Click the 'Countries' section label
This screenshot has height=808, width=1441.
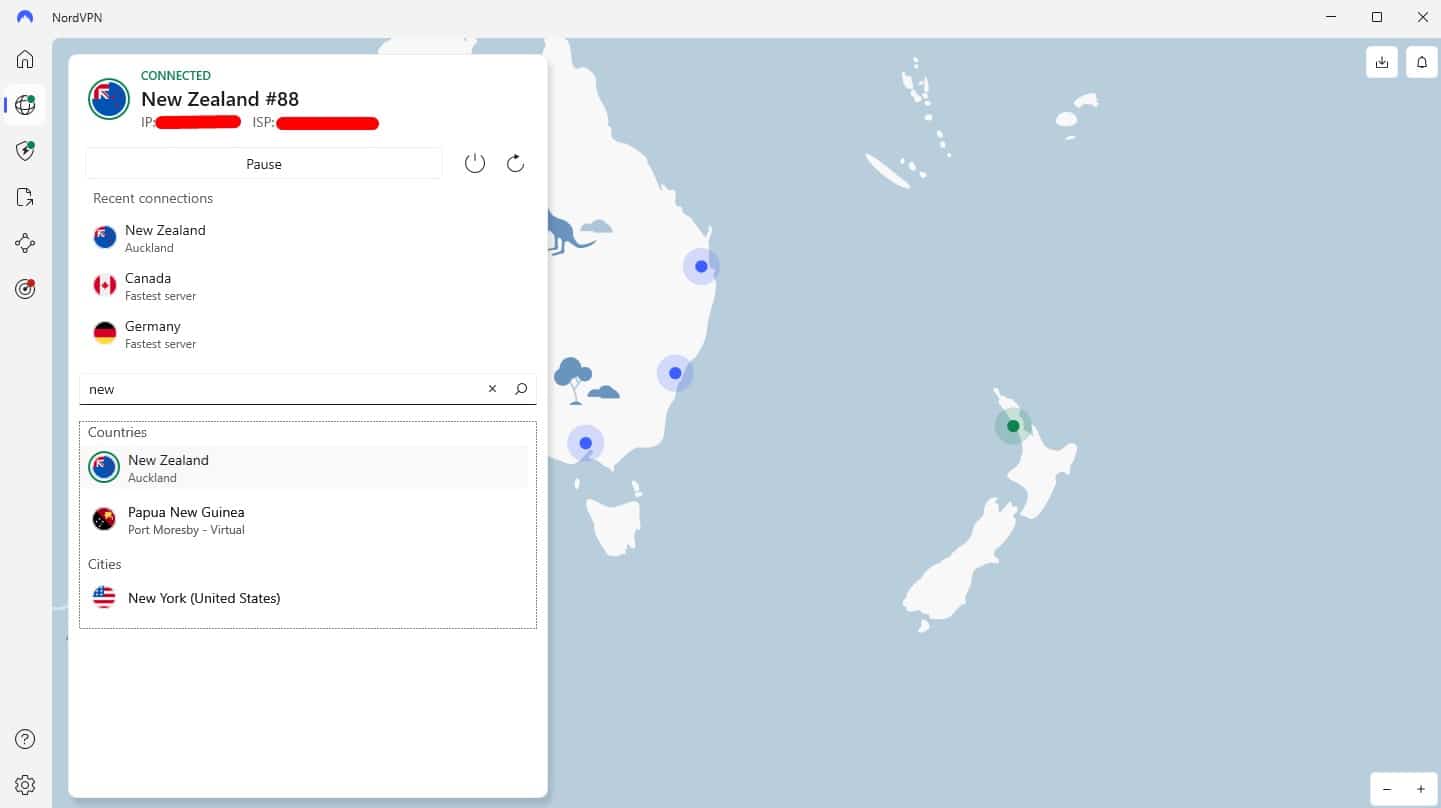pos(117,432)
